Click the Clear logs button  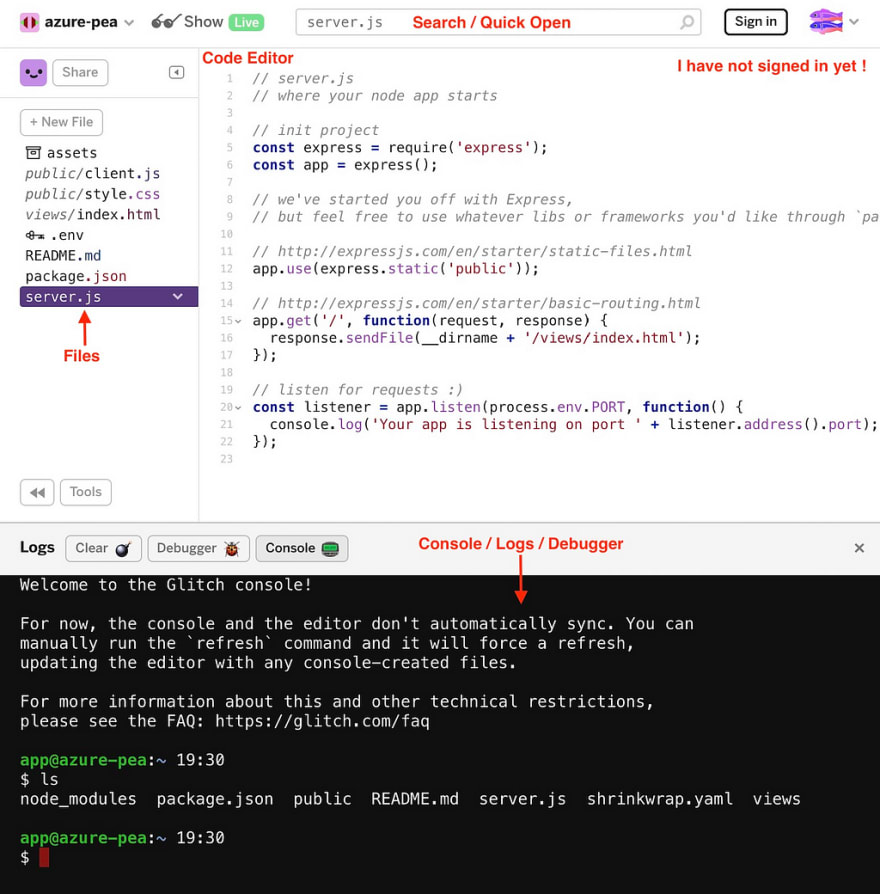point(103,548)
